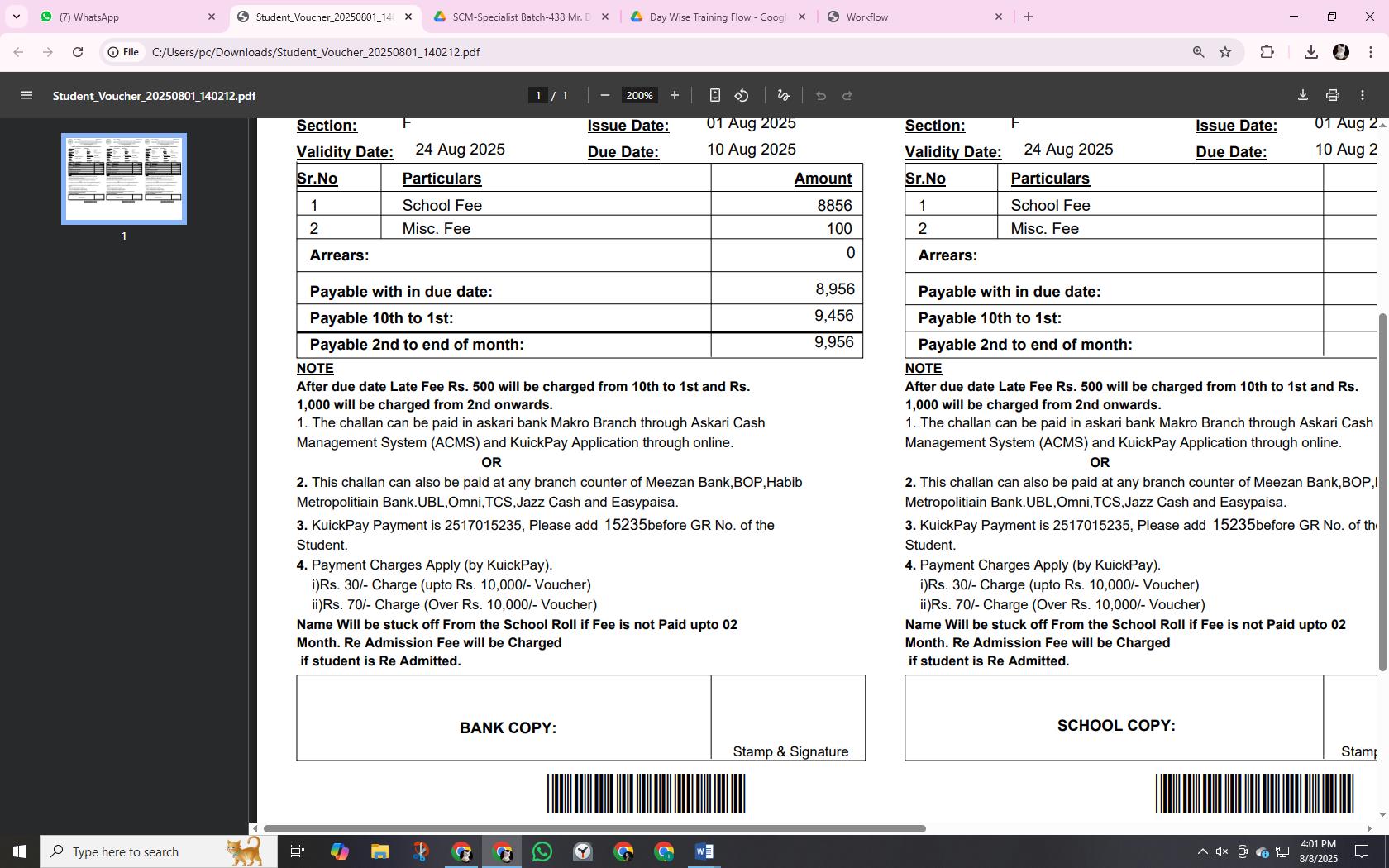Open the Windows Start menu

(x=20, y=851)
